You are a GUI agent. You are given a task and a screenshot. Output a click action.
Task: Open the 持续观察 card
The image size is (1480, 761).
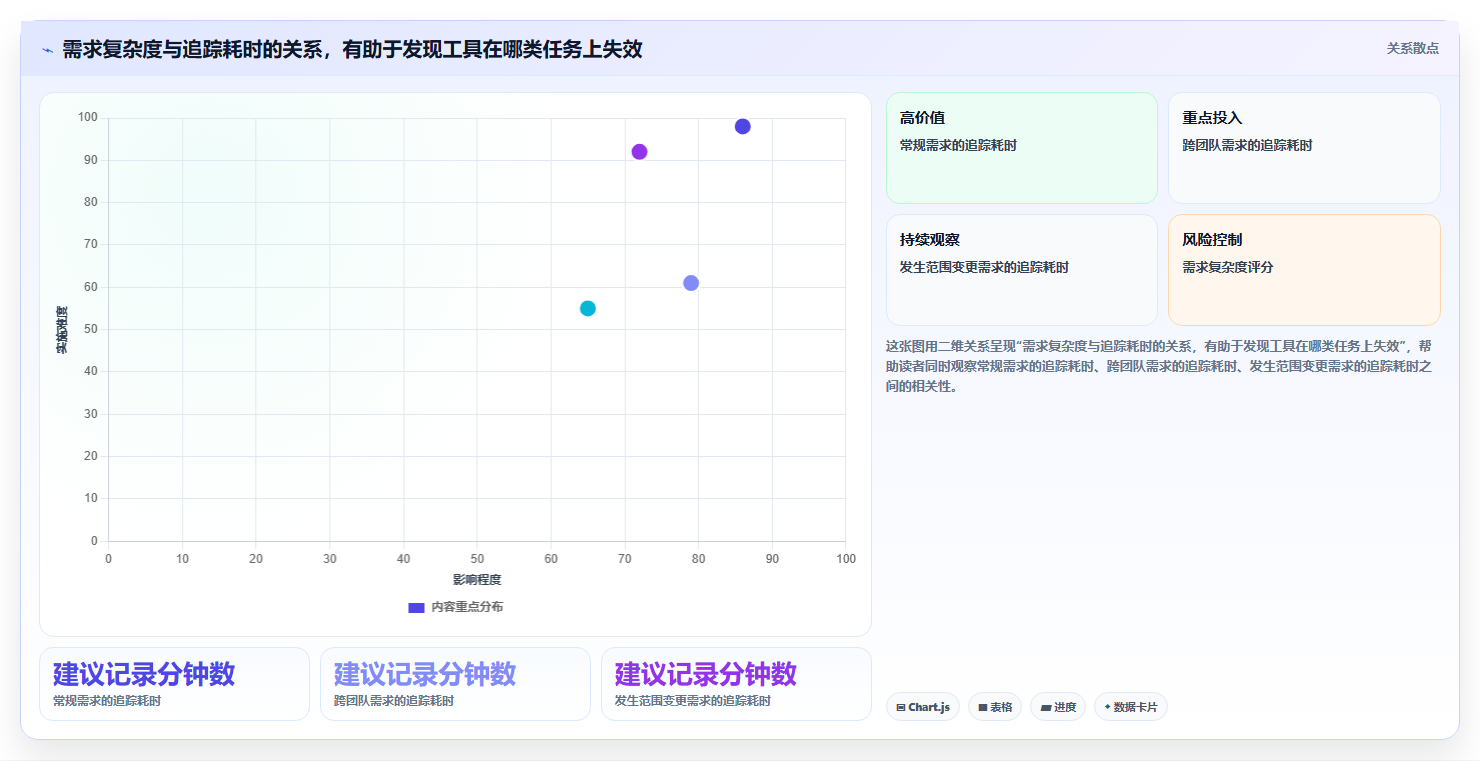1021,270
